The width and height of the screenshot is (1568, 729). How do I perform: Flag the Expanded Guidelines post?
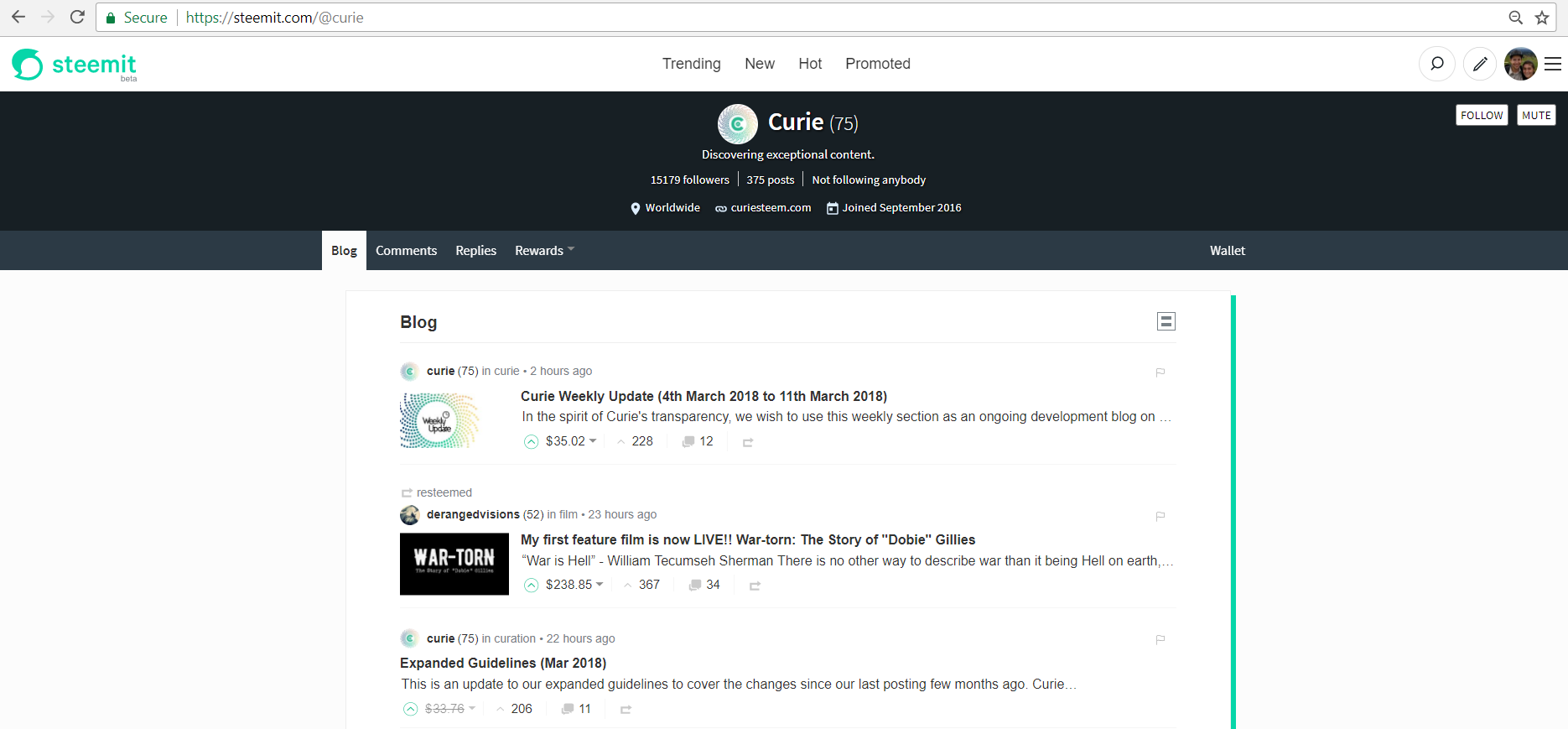click(1160, 639)
